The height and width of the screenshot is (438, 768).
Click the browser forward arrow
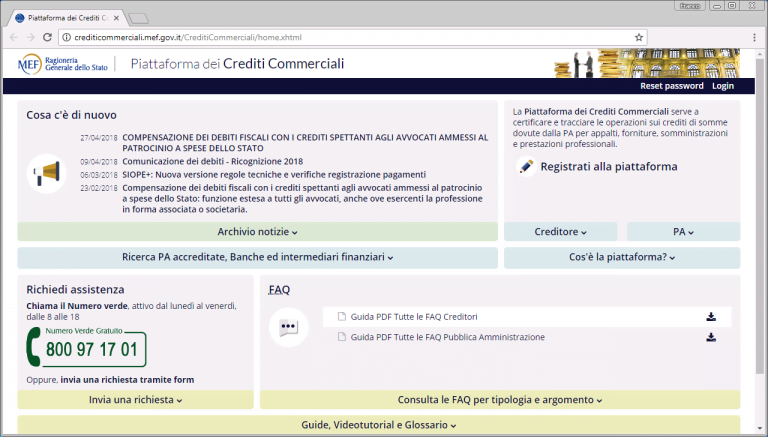coord(30,37)
